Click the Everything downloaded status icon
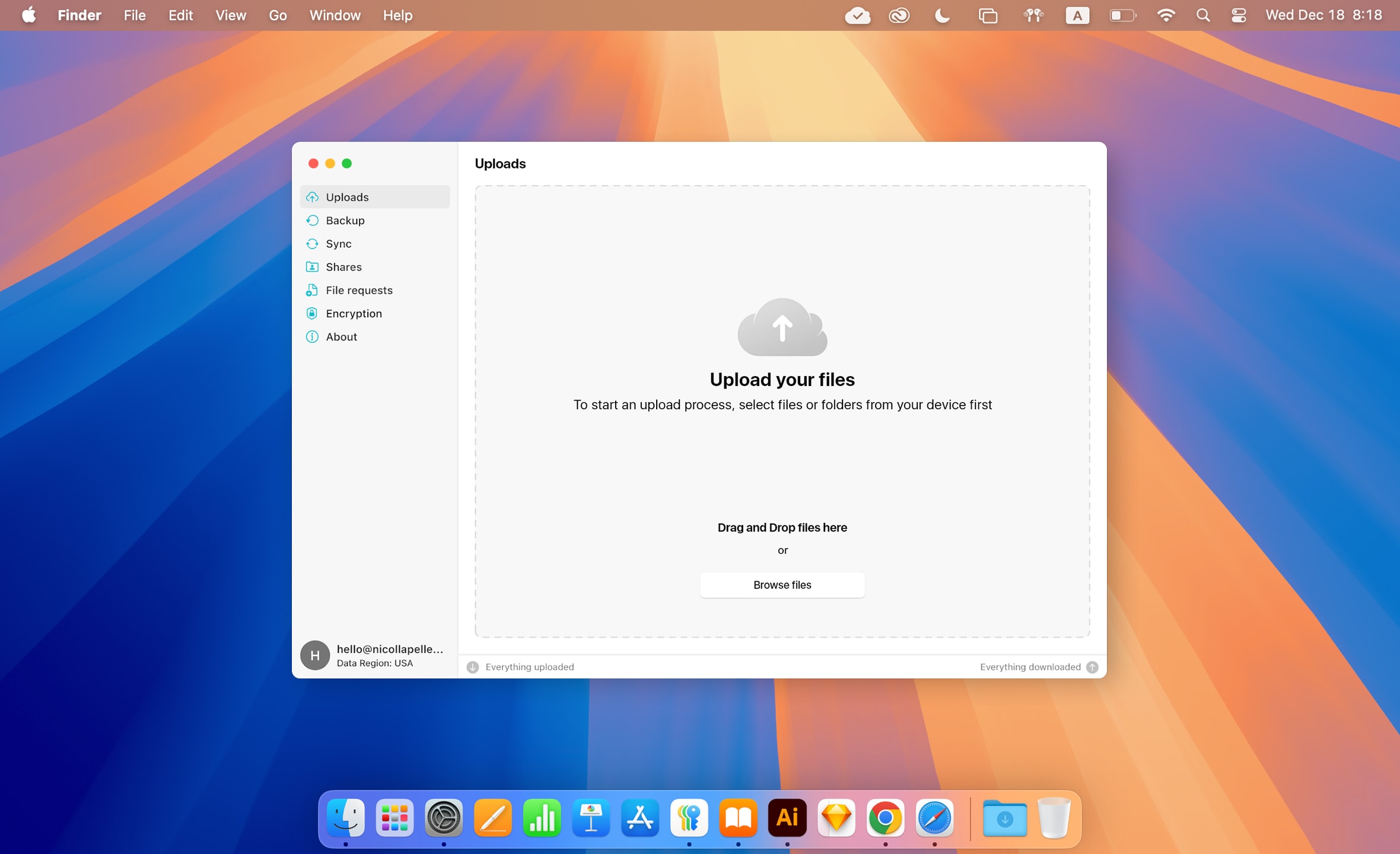Image resolution: width=1400 pixels, height=854 pixels. pos(1092,667)
